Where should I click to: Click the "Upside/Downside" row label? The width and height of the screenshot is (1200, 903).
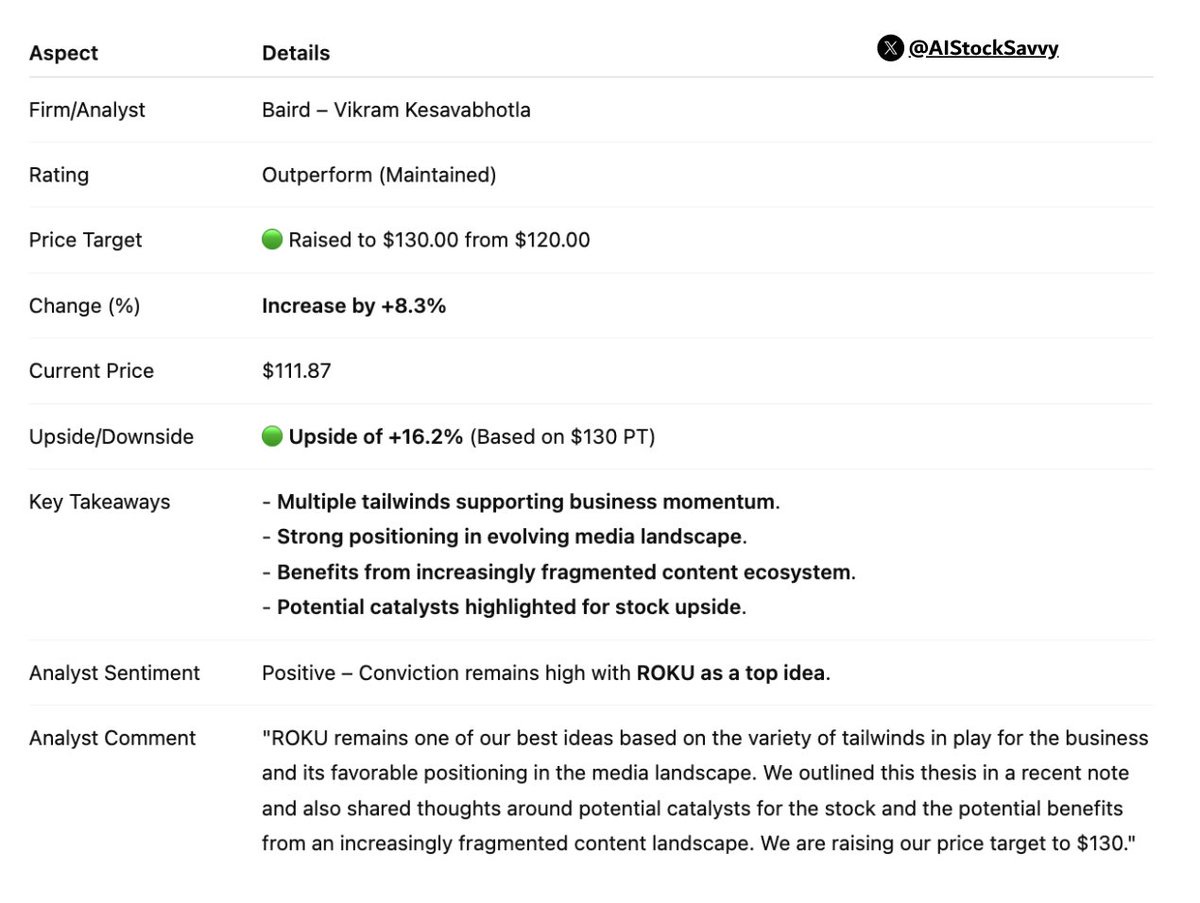tap(111, 437)
